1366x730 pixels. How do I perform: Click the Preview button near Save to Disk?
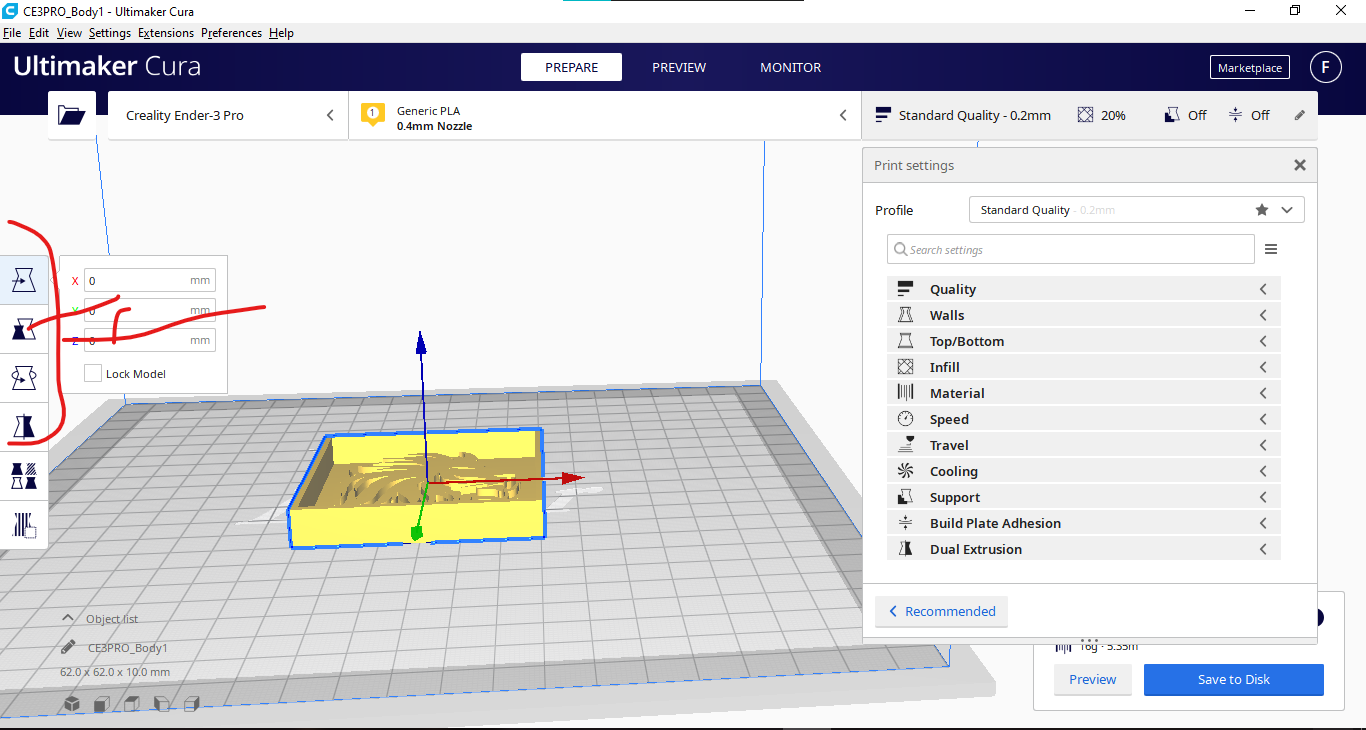point(1092,679)
